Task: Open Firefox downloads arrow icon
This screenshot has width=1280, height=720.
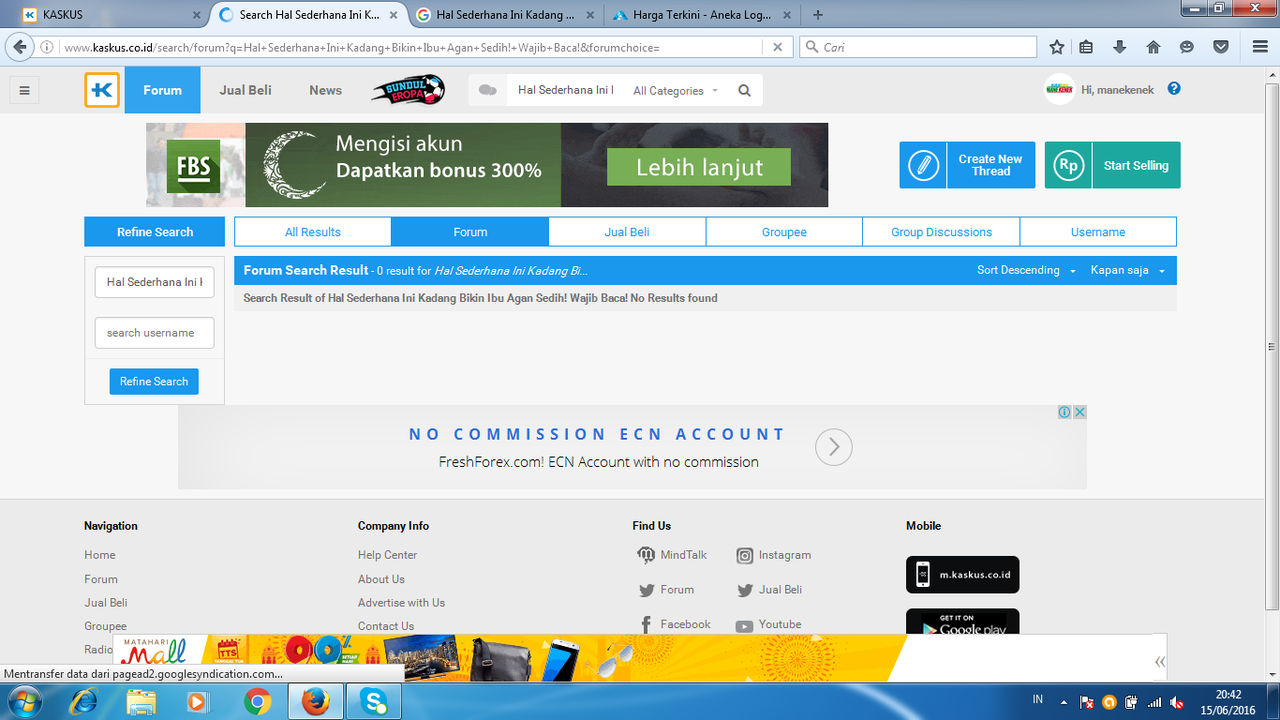Action: pyautogui.click(x=1119, y=47)
